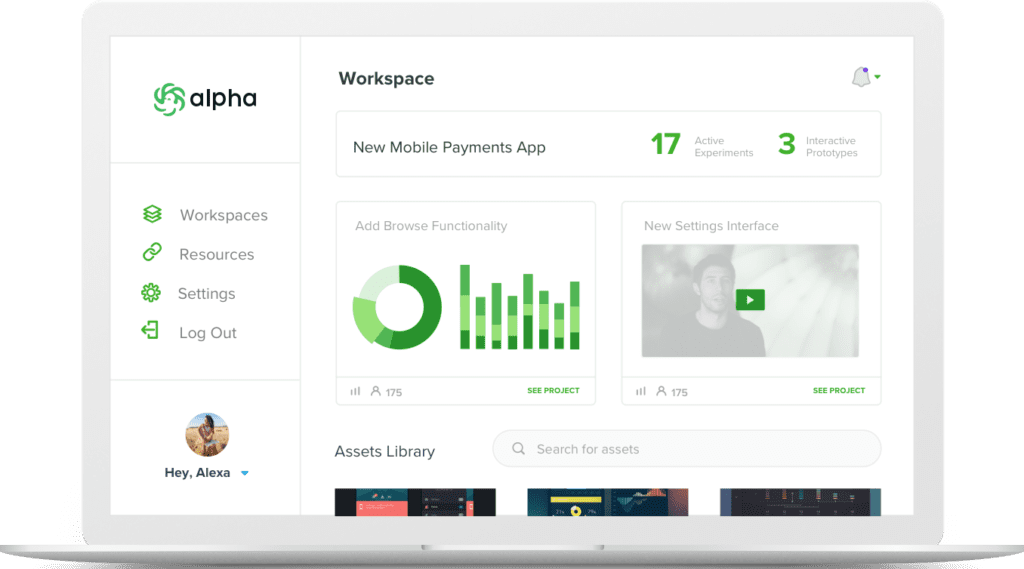Expand the arrow next to Hey, Alexa
The height and width of the screenshot is (569, 1024).
tap(245, 473)
